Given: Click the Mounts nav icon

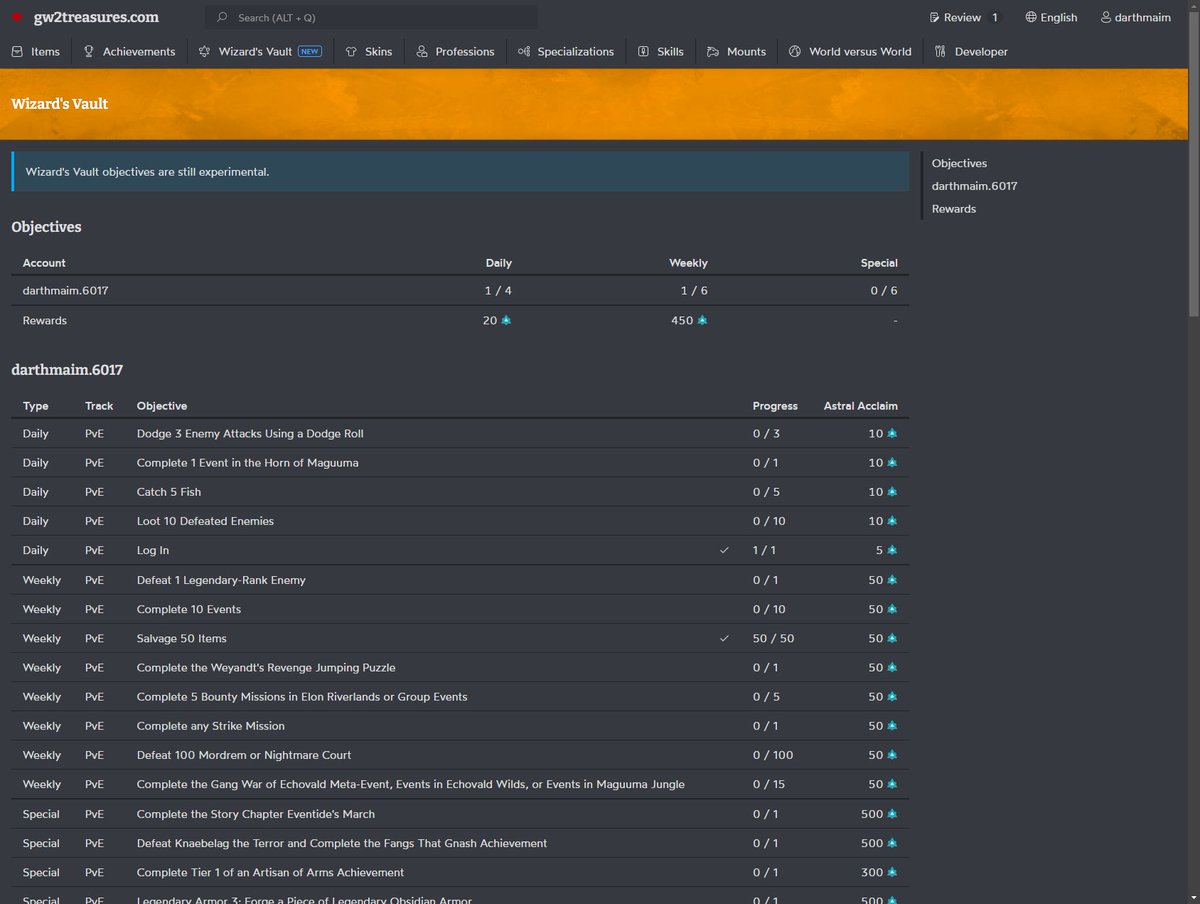Looking at the screenshot, I should pyautogui.click(x=713, y=51).
